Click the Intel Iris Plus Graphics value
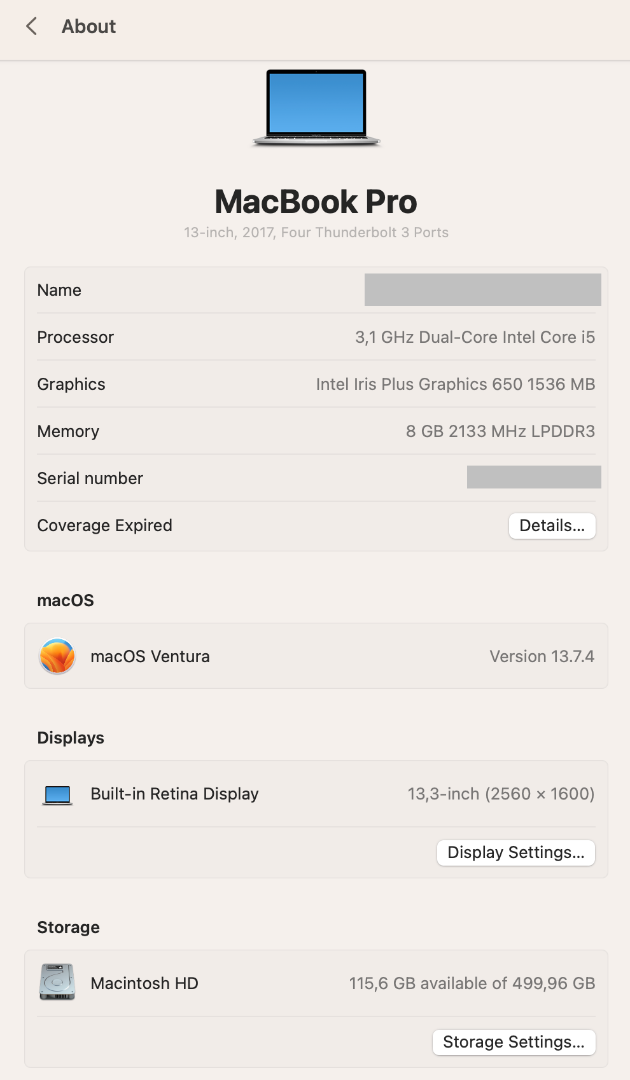This screenshot has width=630, height=1080. tap(455, 384)
